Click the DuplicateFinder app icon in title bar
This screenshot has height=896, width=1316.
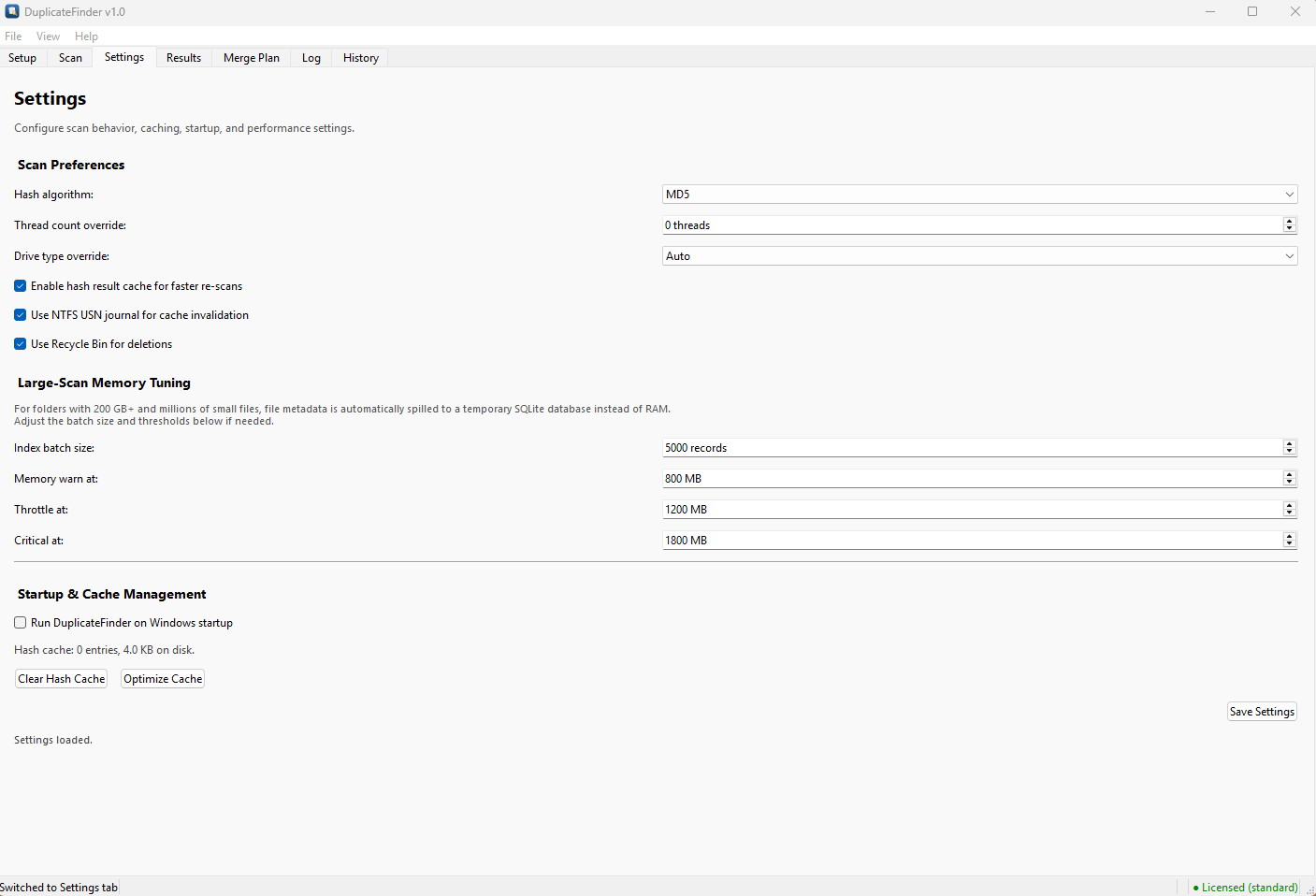[12, 11]
